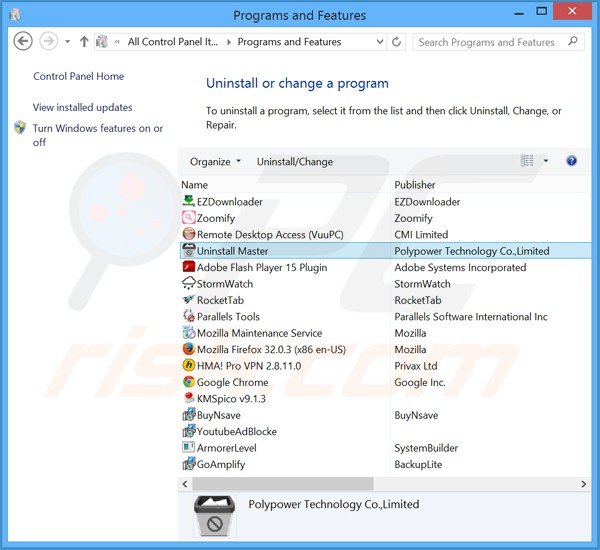The width and height of the screenshot is (600, 550).
Task: Click the StormWatch cloud icon
Action: tap(188, 283)
